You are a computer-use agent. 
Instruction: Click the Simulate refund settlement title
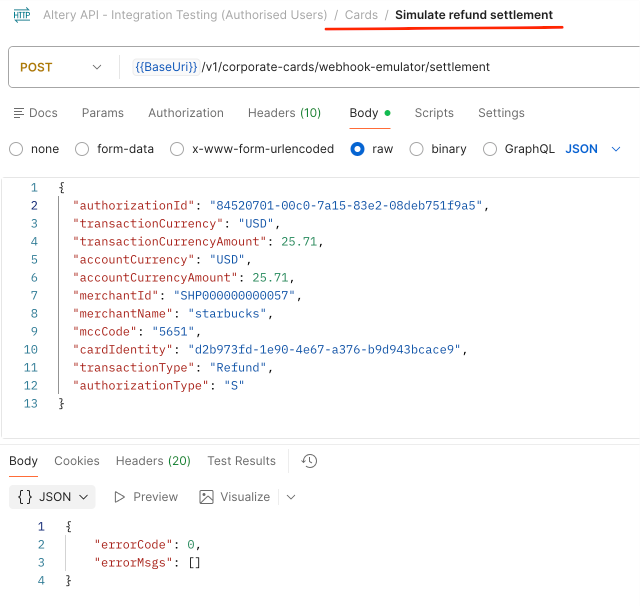(473, 15)
